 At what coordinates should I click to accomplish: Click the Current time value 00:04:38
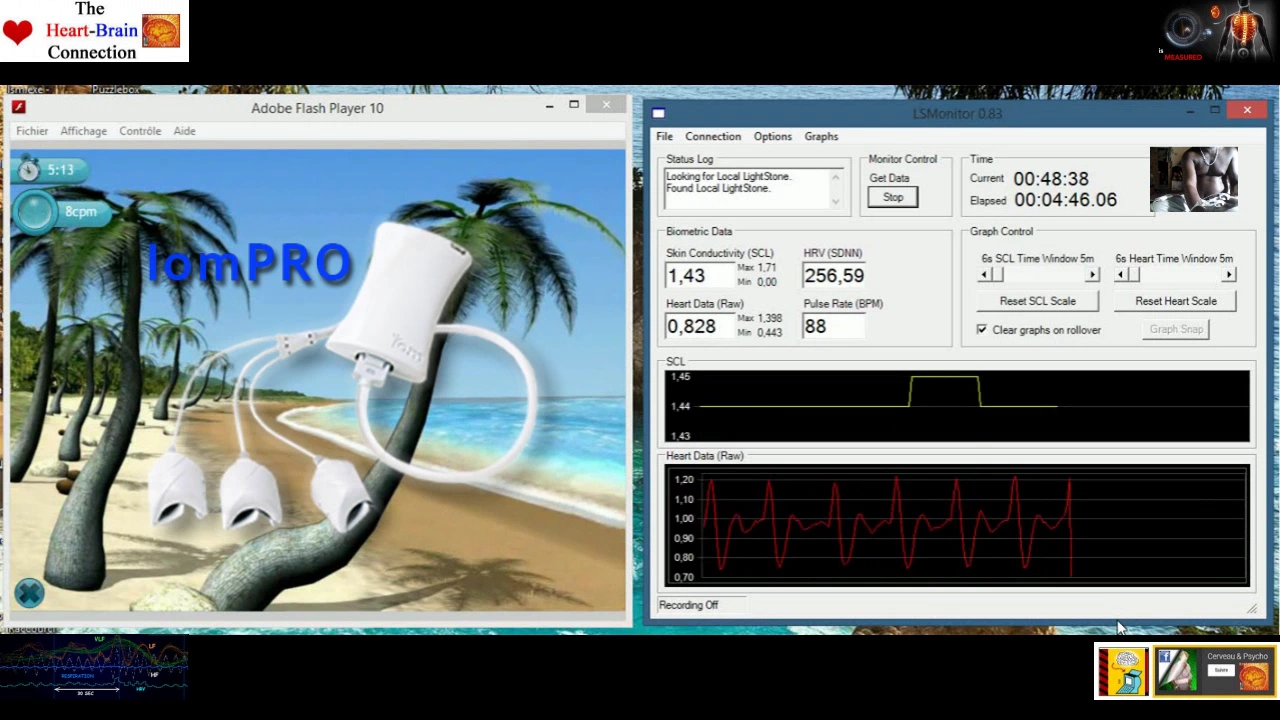[1050, 179]
